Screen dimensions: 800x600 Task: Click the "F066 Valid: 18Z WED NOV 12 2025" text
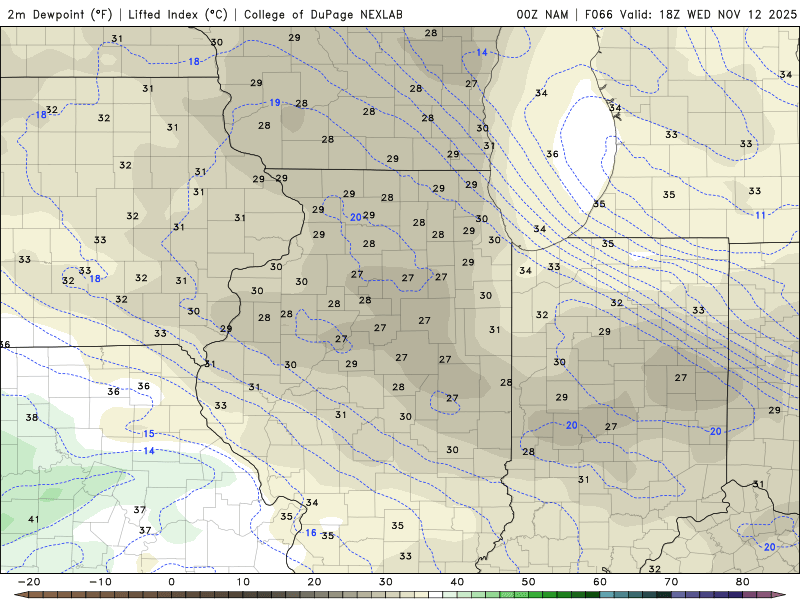[691, 14]
